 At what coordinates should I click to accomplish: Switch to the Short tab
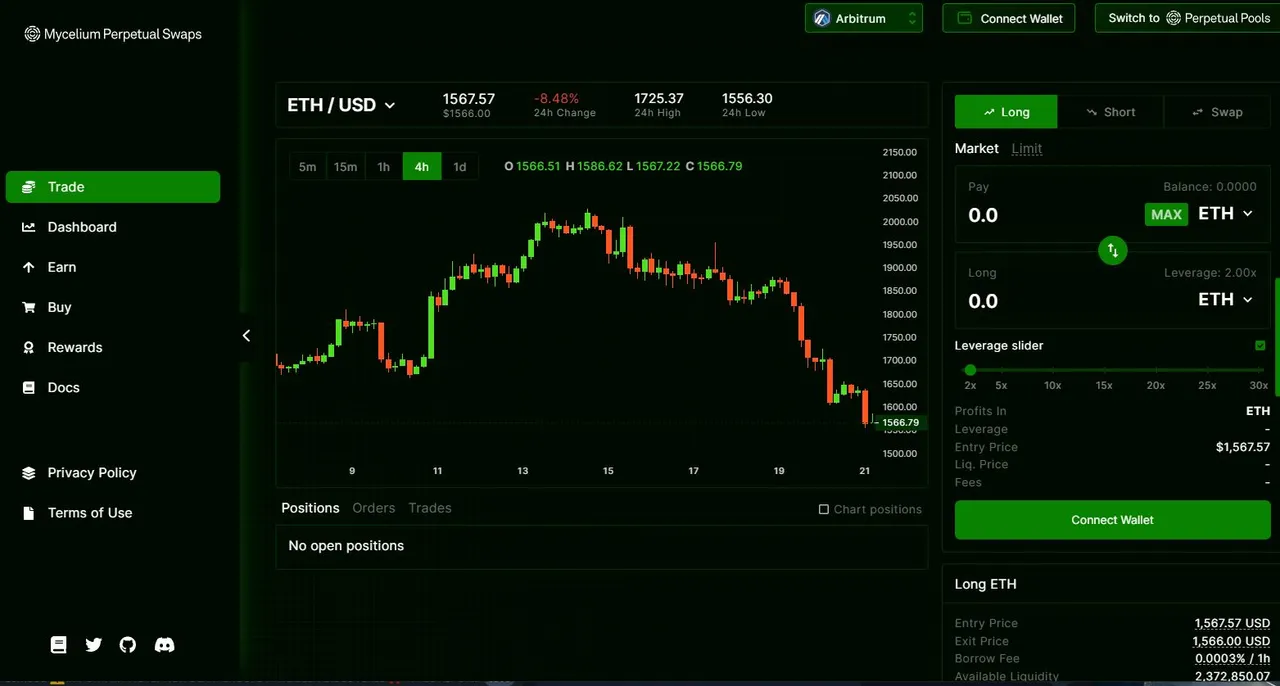point(1110,112)
